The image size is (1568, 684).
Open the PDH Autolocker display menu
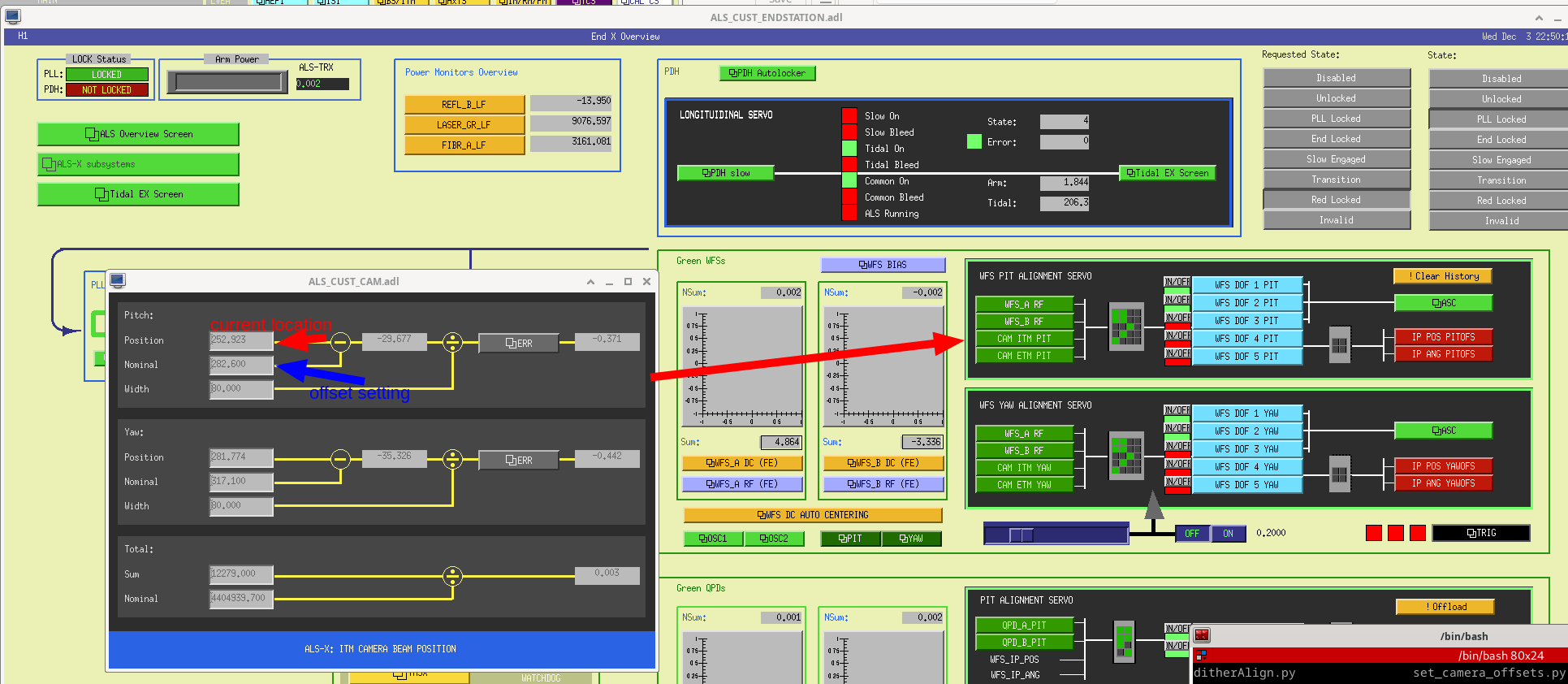pos(767,73)
